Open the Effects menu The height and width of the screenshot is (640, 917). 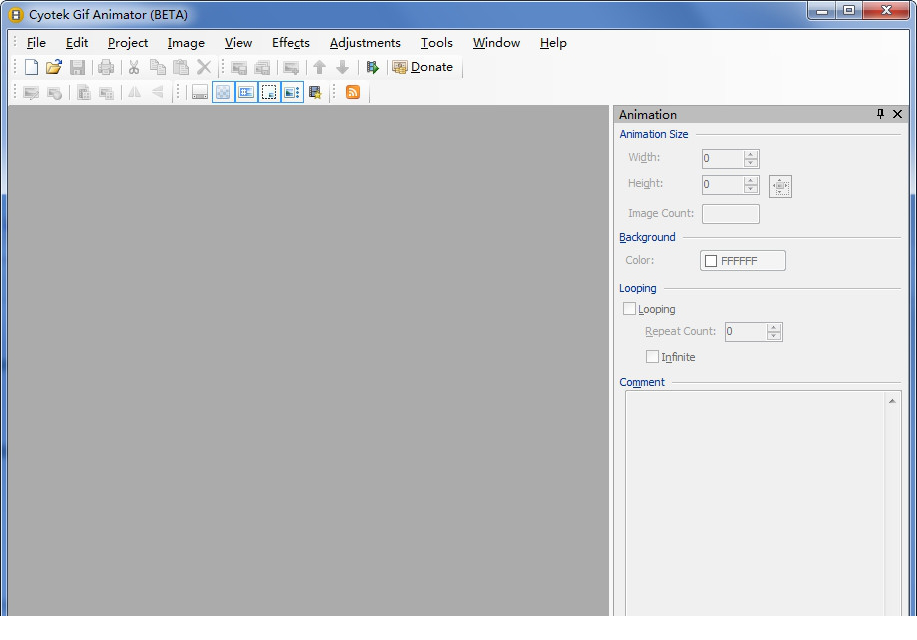[x=291, y=43]
